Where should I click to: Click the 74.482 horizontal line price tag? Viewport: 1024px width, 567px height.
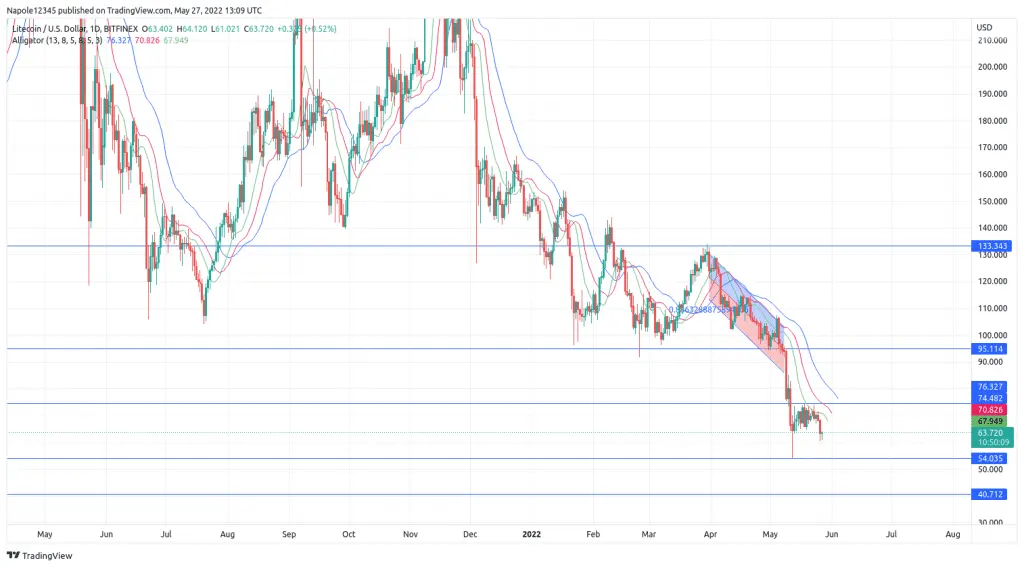(x=990, y=398)
